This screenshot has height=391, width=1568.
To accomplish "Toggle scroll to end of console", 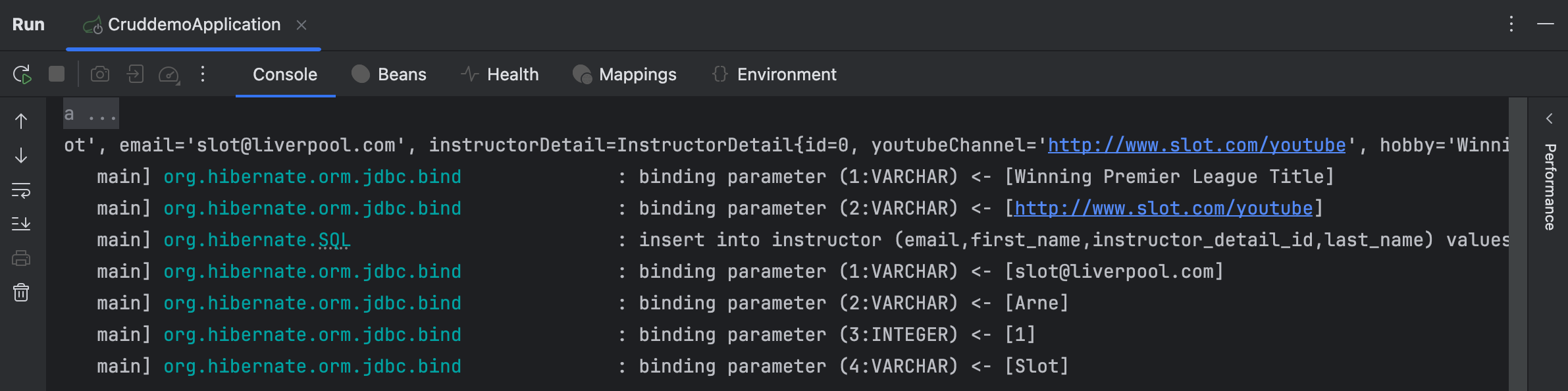I will (21, 224).
